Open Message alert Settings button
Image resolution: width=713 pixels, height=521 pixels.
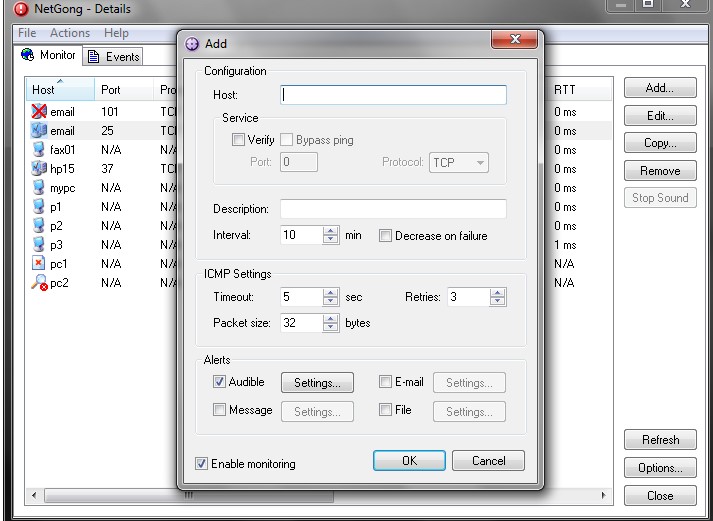[317, 411]
